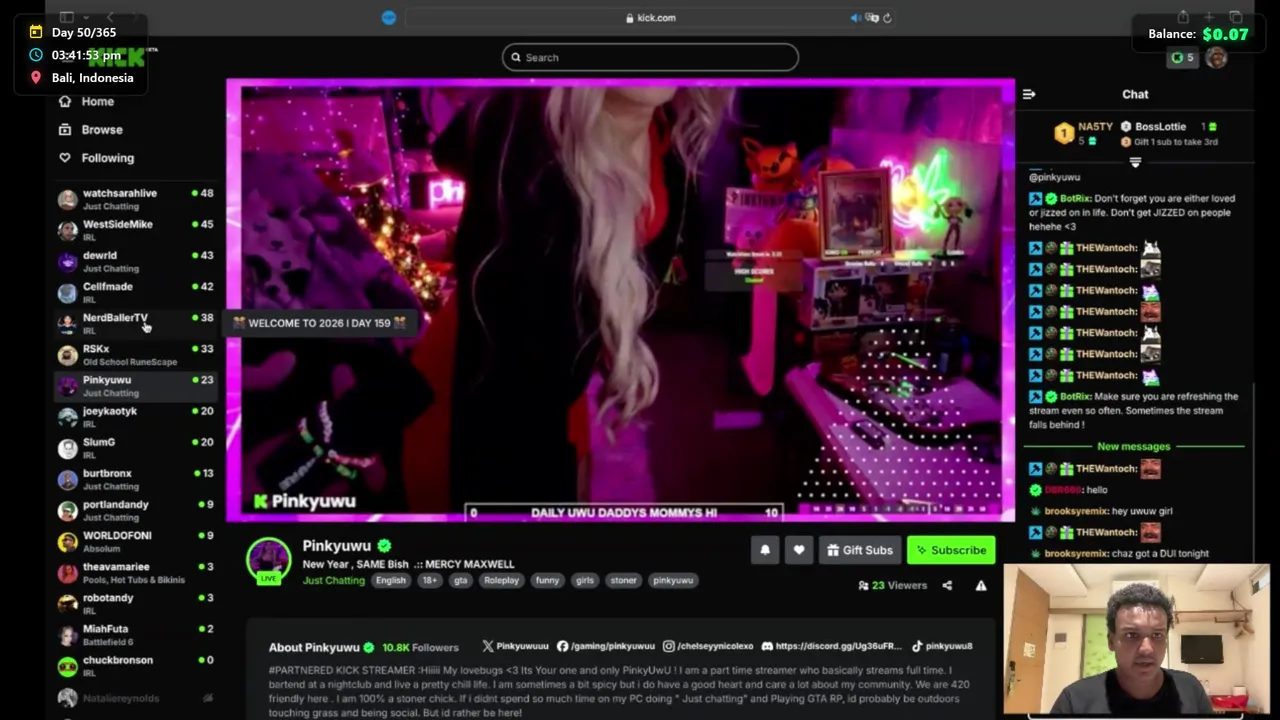Click NA5TY in gift leaderboard
Viewport: 1280px width, 720px height.
(x=1095, y=127)
